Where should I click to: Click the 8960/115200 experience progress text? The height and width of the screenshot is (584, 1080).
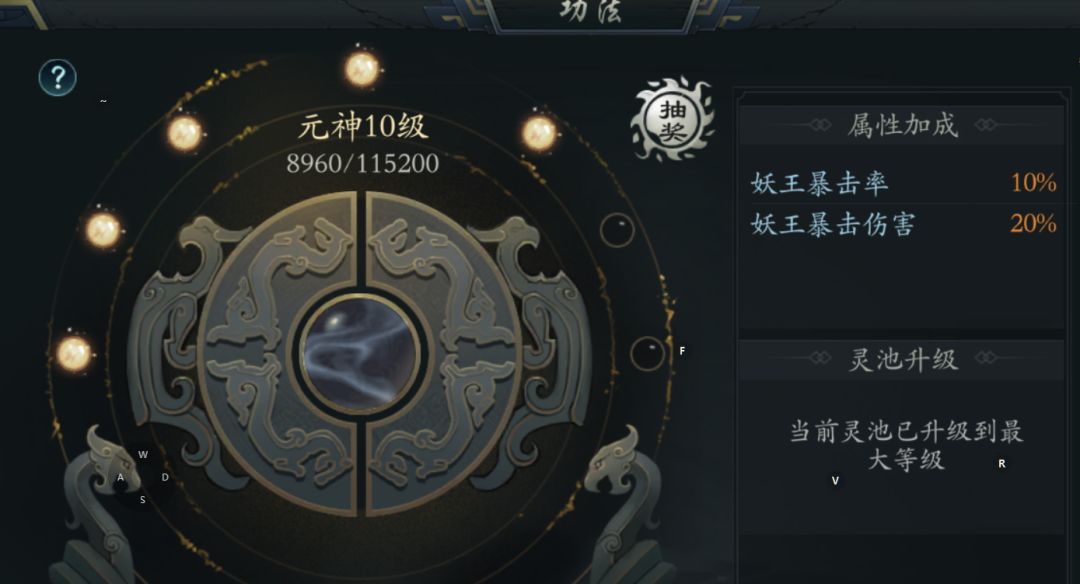click(362, 164)
